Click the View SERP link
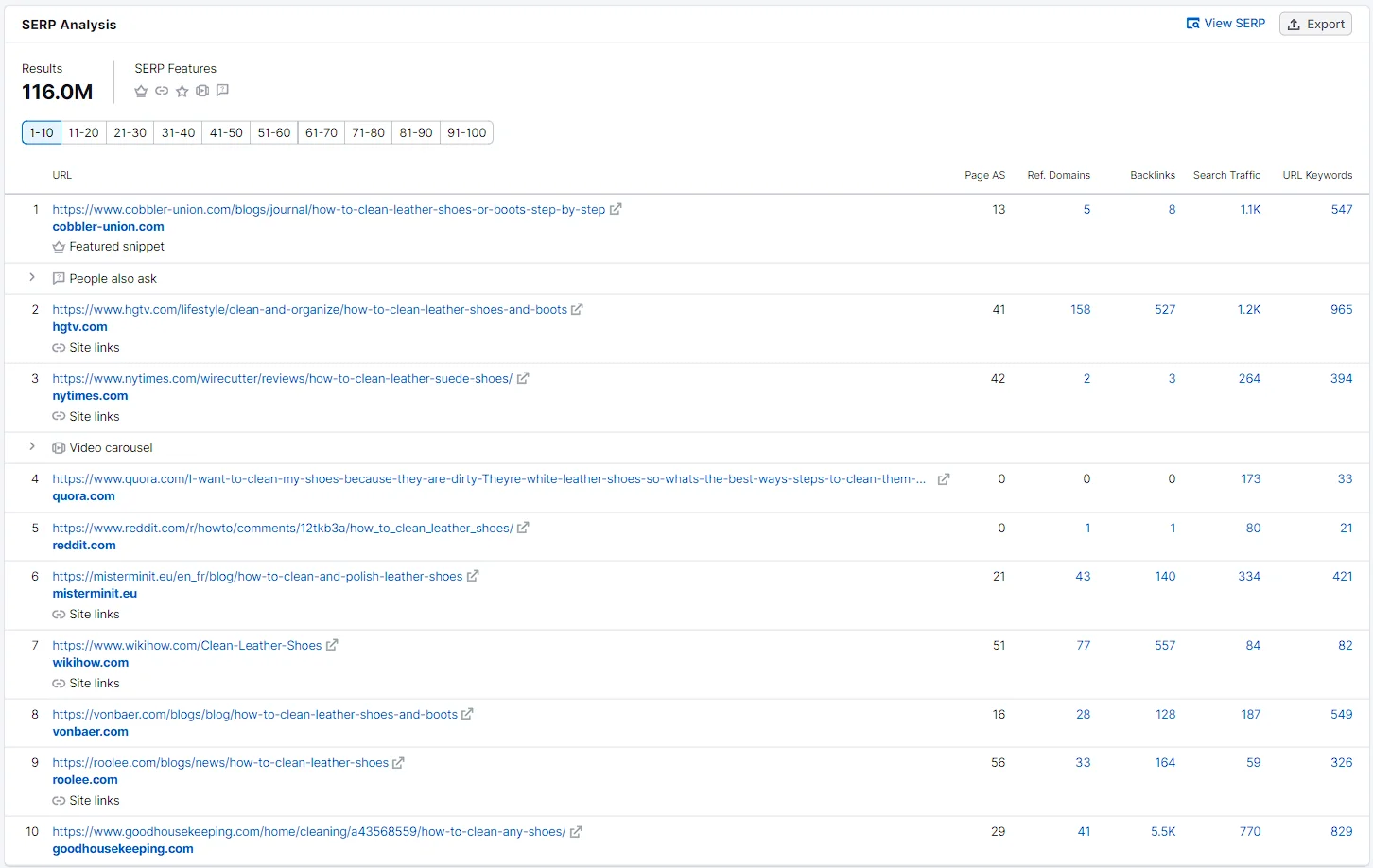Screen dimensions: 1373x868 [x=1225, y=24]
